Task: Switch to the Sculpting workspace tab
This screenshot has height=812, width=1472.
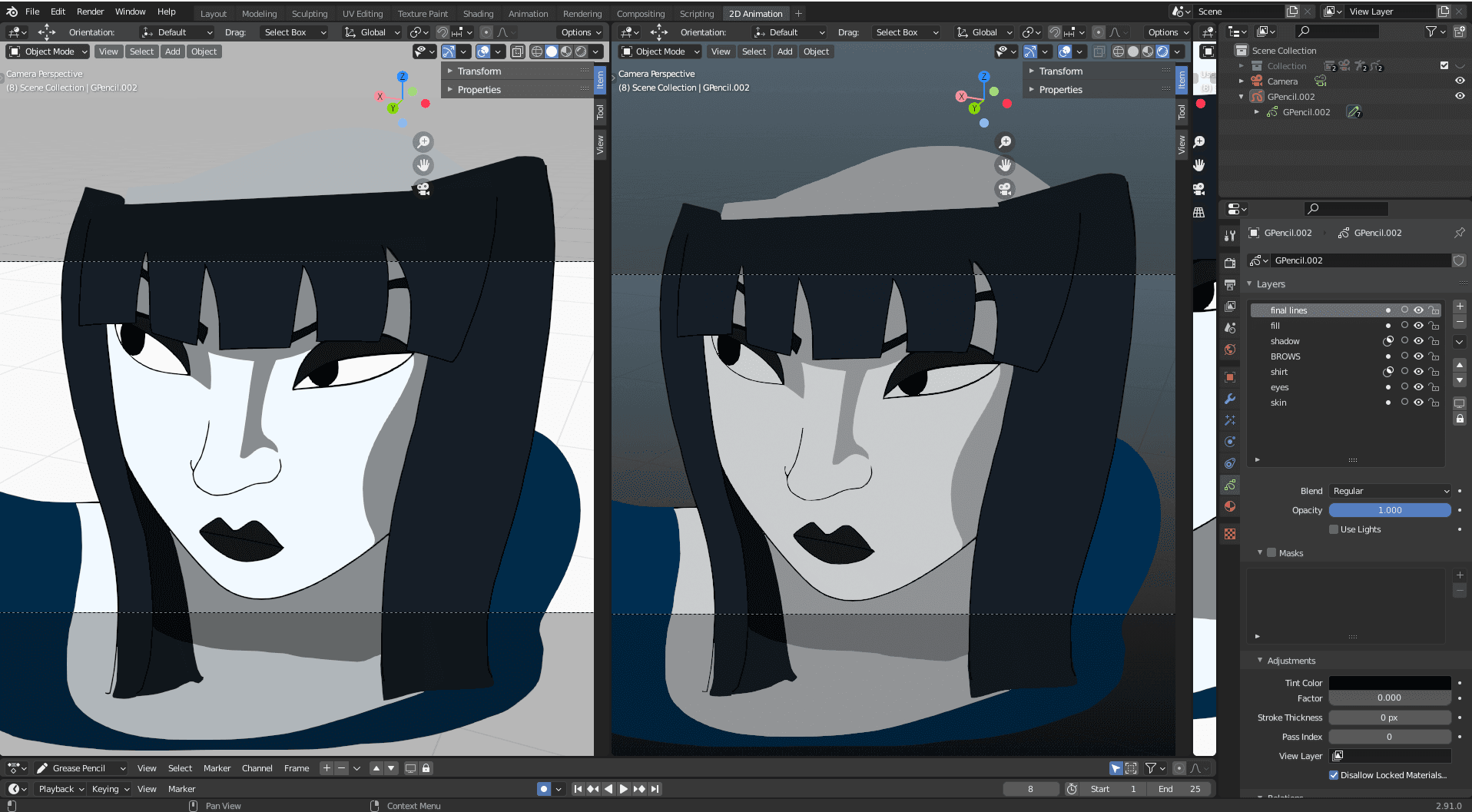Action: coord(310,14)
